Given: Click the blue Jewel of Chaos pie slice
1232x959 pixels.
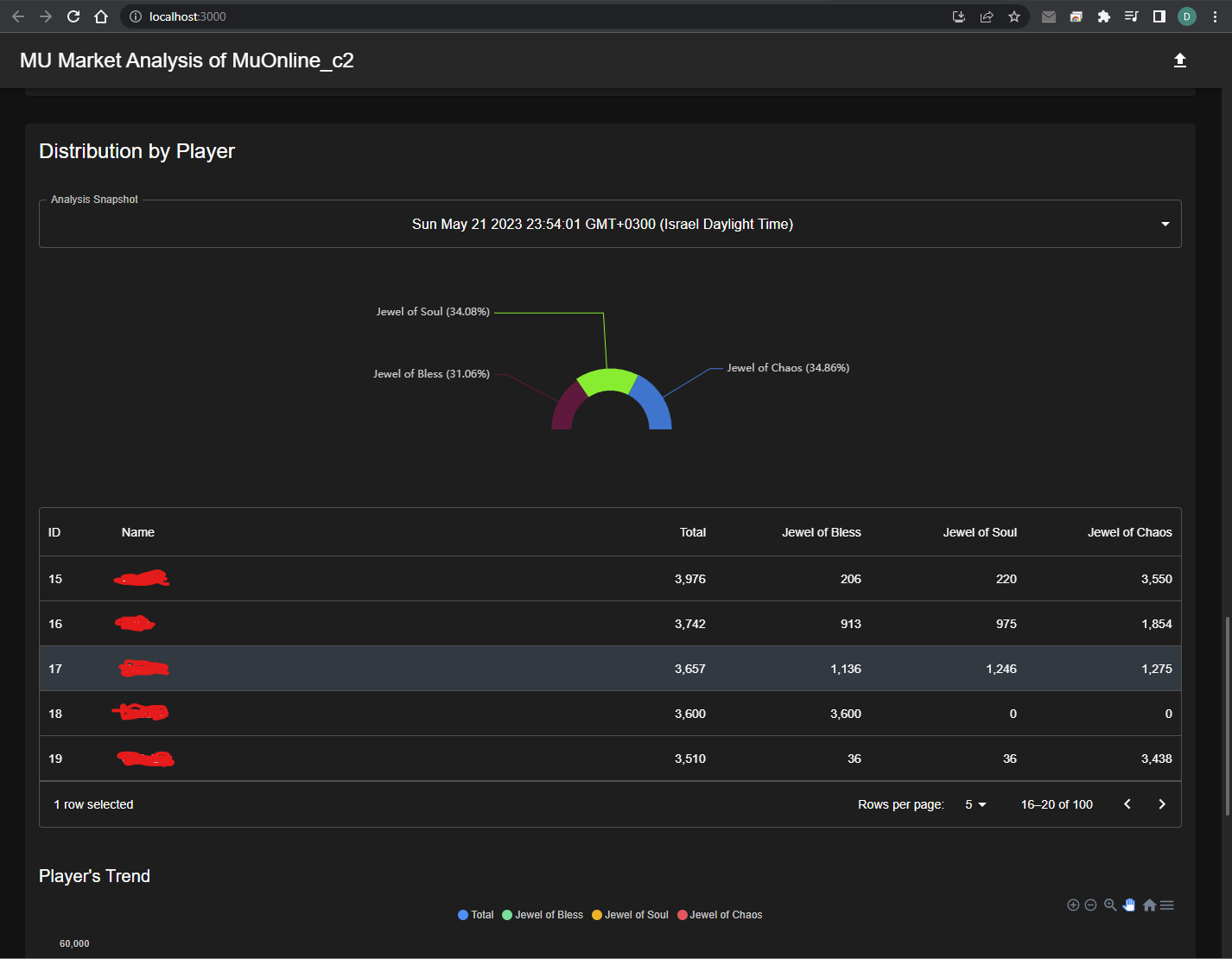Looking at the screenshot, I should [654, 403].
